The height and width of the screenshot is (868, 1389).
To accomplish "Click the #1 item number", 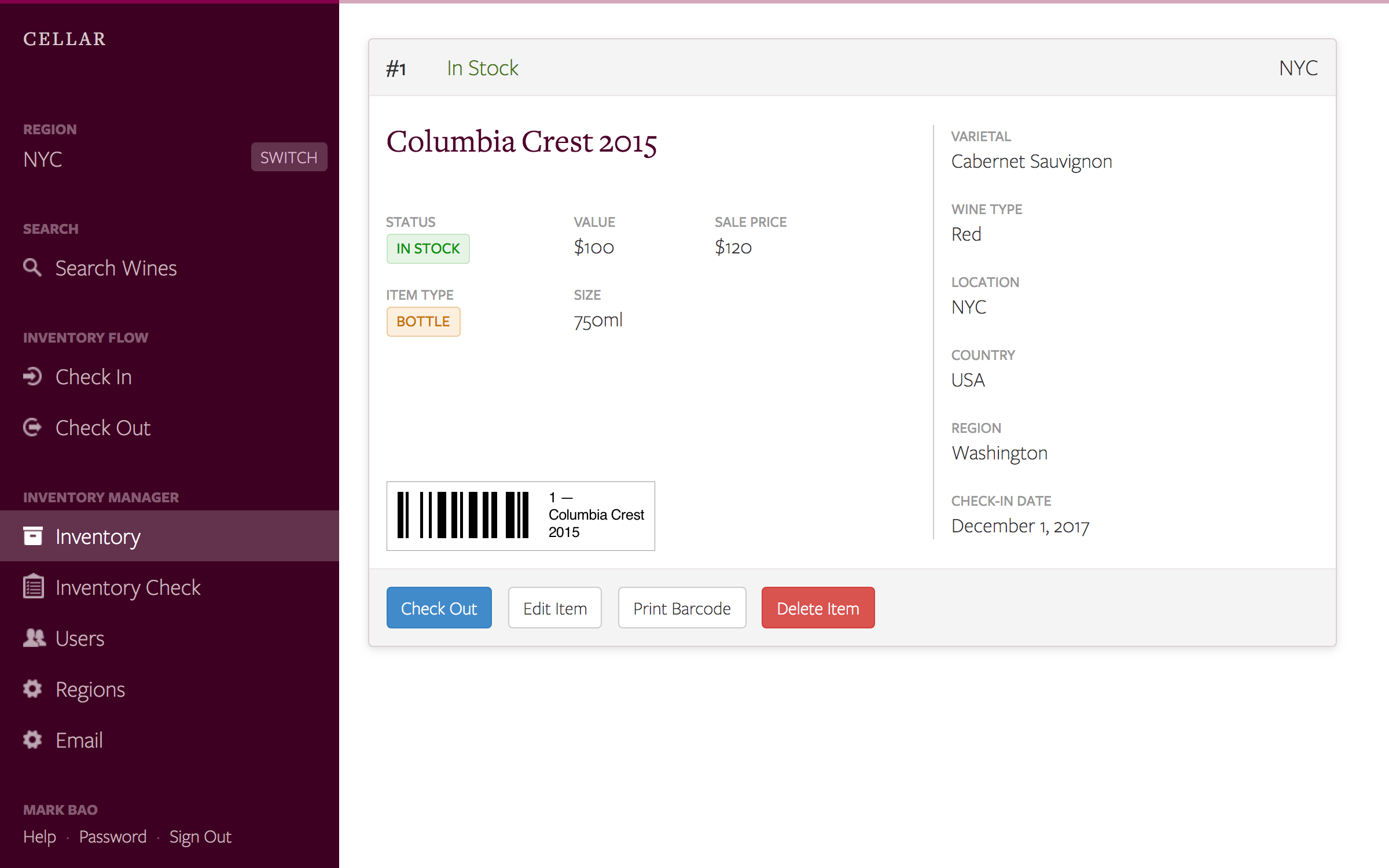I will coord(396,69).
